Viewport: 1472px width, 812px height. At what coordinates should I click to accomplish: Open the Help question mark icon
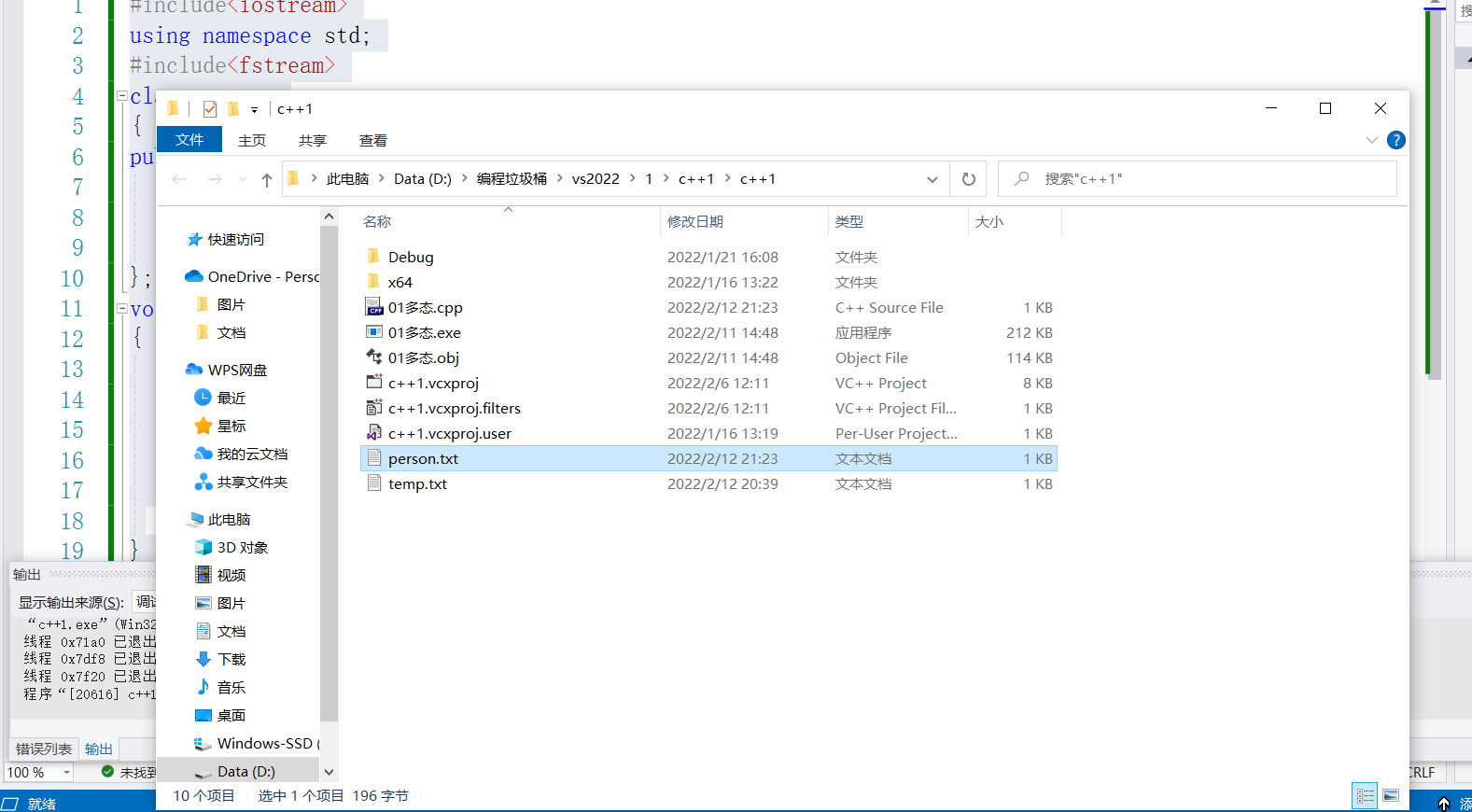click(1396, 140)
